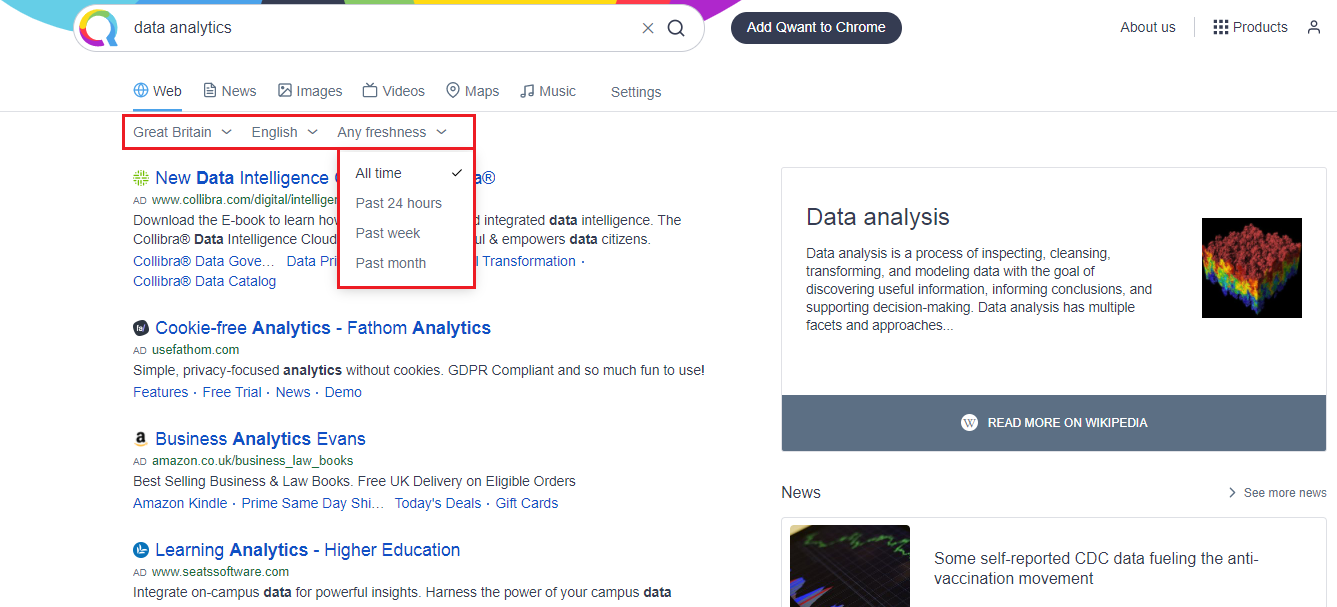The width and height of the screenshot is (1337, 607).
Task: Open the user account profile icon
Action: tap(1314, 27)
